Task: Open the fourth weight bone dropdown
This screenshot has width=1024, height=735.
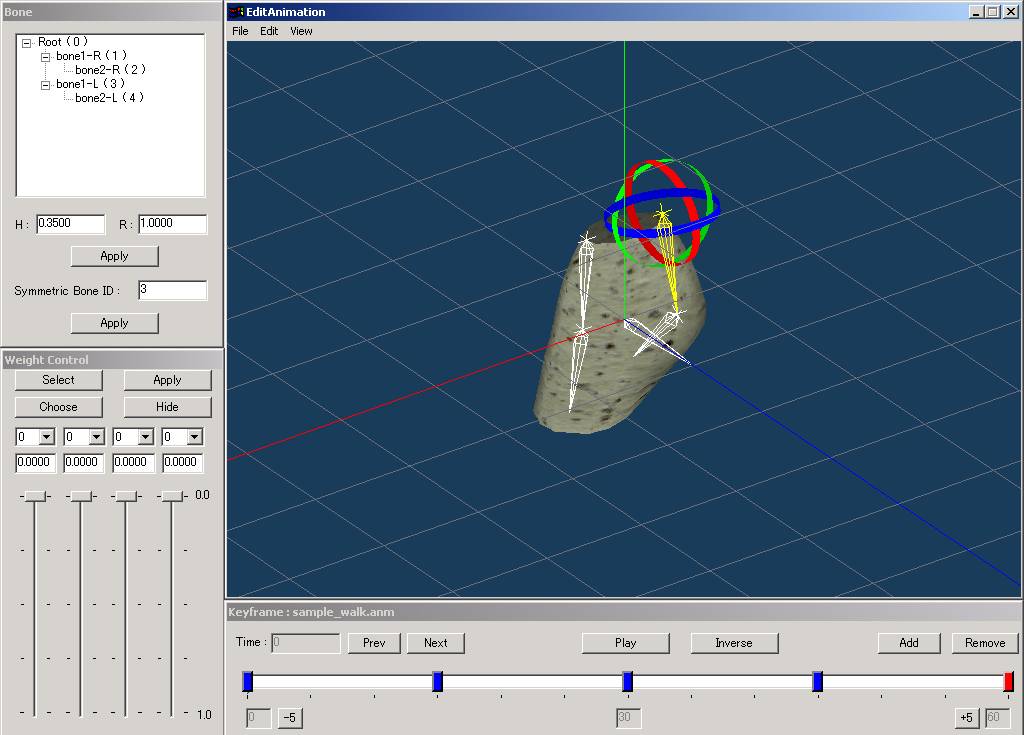Action: tap(195, 437)
